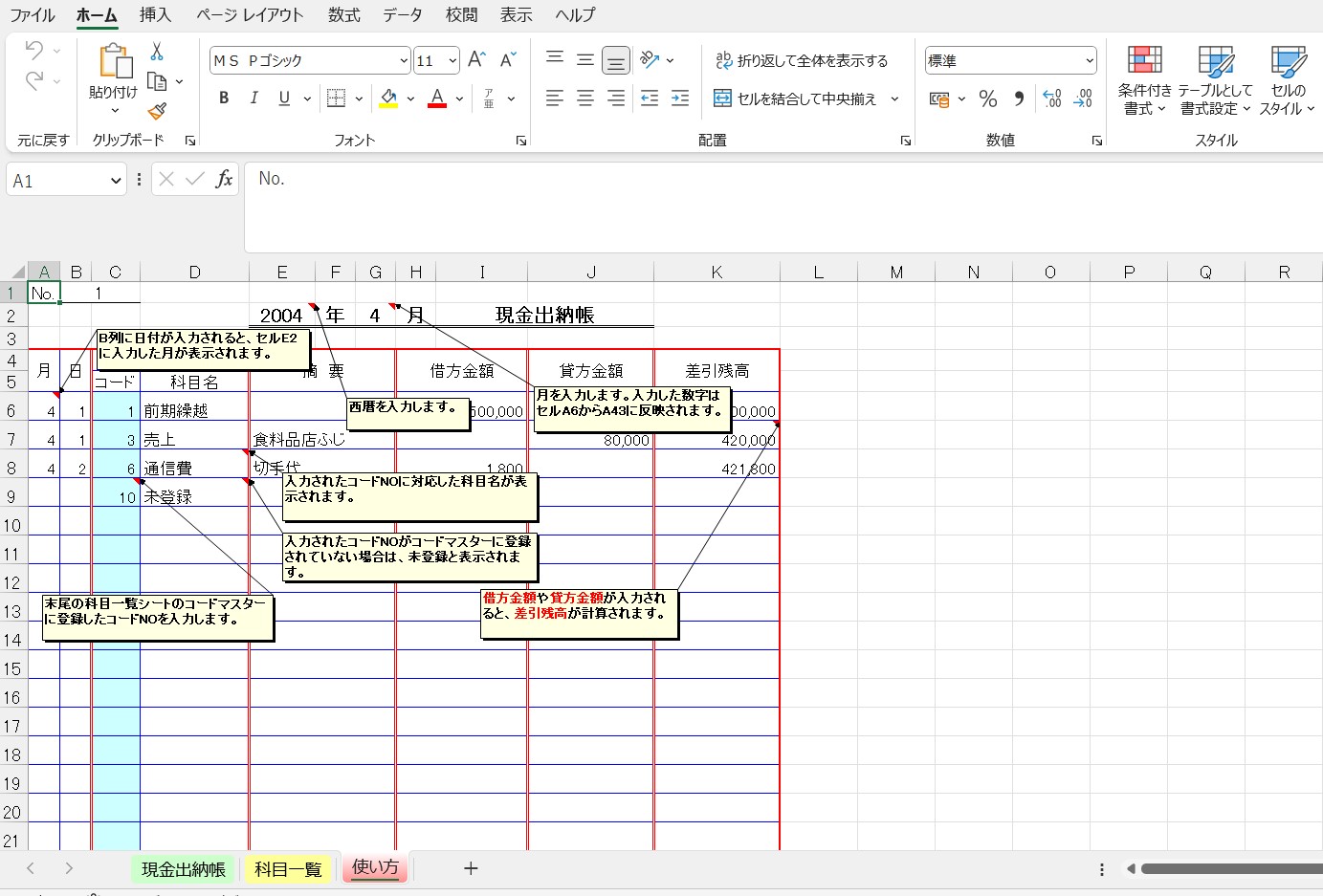1323x896 pixels.
Task: Toggle wrap text (折り返して全体を表示する)
Action: [802, 60]
